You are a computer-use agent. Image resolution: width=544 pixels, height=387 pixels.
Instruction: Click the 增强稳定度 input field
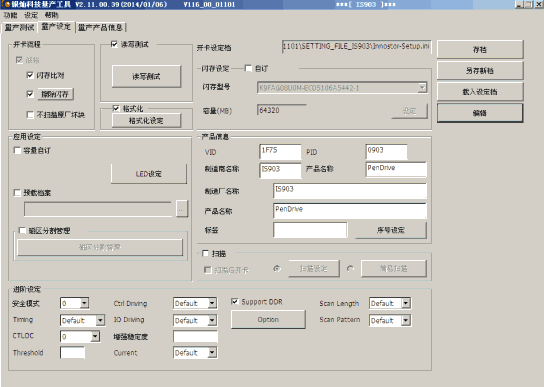pos(196,336)
